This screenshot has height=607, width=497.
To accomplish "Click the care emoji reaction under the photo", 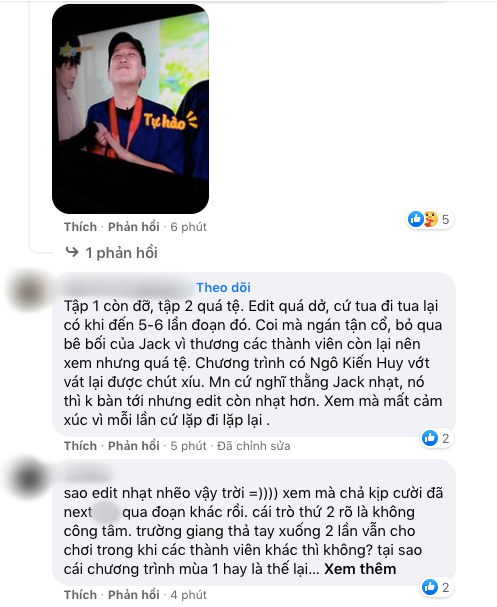I will [x=430, y=219].
